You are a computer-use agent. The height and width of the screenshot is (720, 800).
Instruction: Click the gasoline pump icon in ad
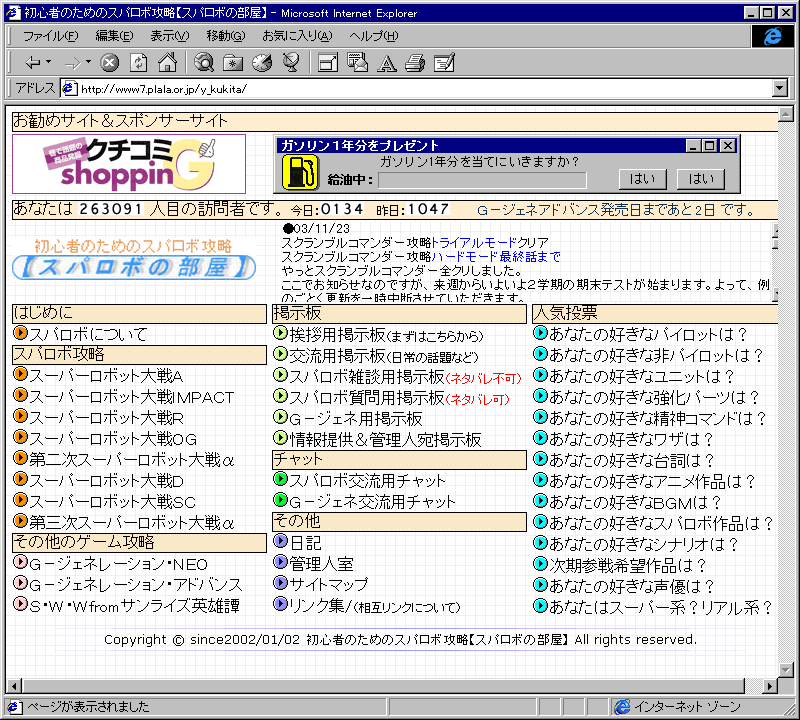click(x=300, y=172)
